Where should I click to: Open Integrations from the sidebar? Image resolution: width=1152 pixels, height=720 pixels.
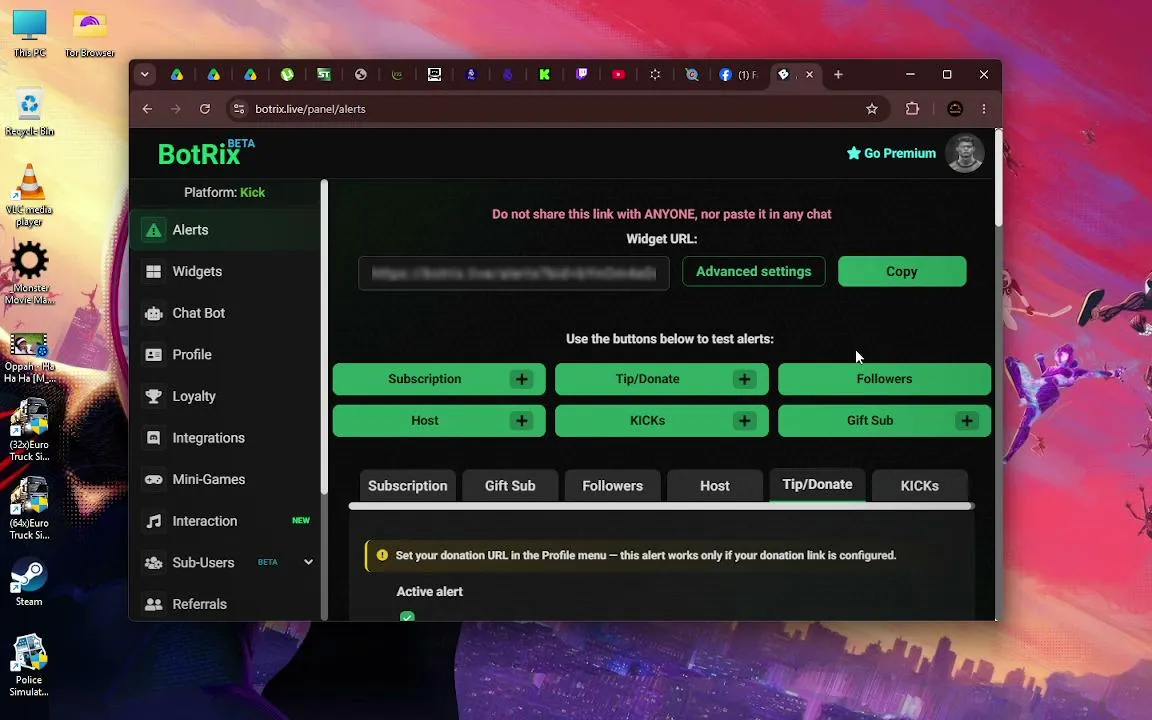(x=225, y=438)
